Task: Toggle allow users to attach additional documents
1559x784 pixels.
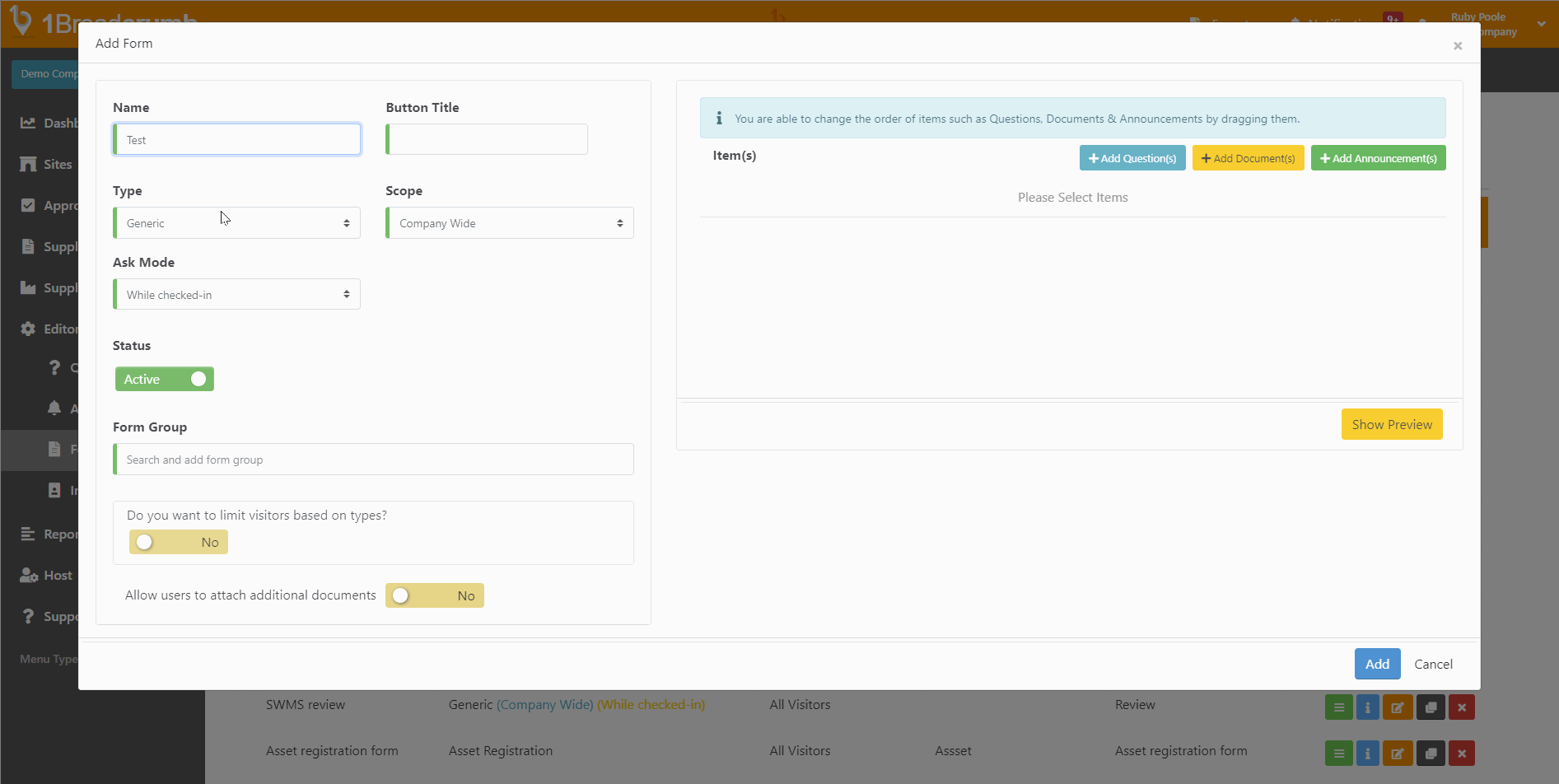Action: tap(434, 595)
